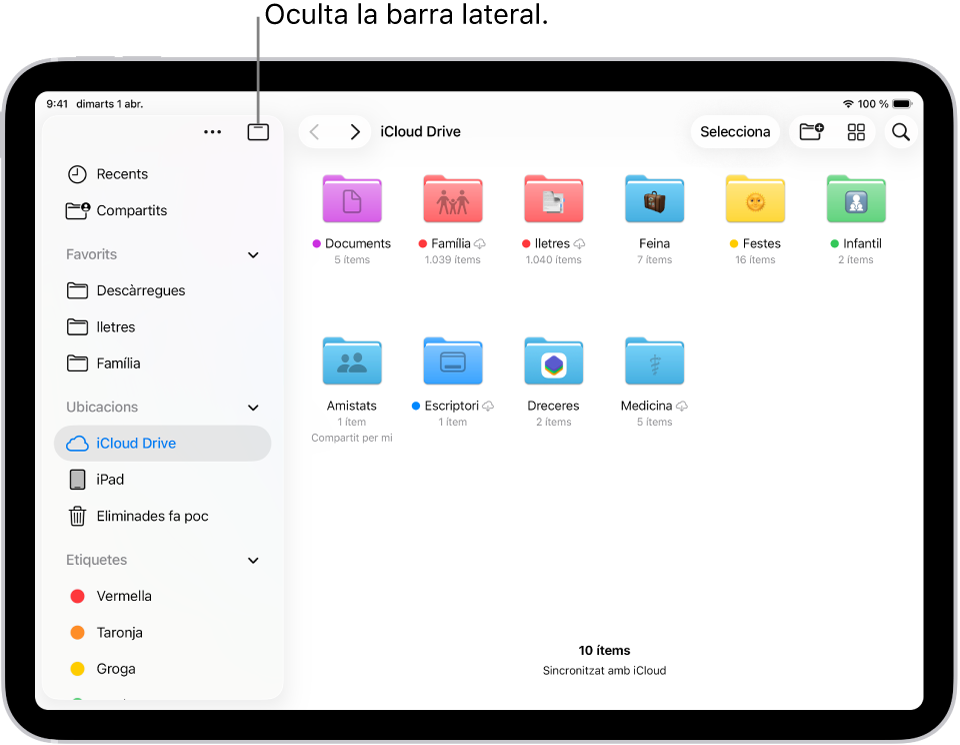Navigate forward using the arrow
Viewport: 960px width, 745px height.
click(x=355, y=131)
